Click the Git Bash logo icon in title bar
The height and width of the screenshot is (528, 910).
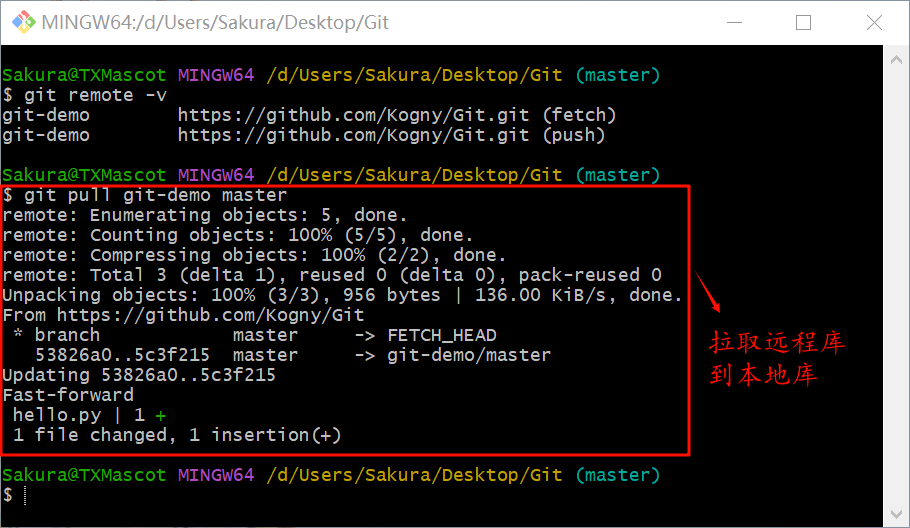pyautogui.click(x=23, y=22)
